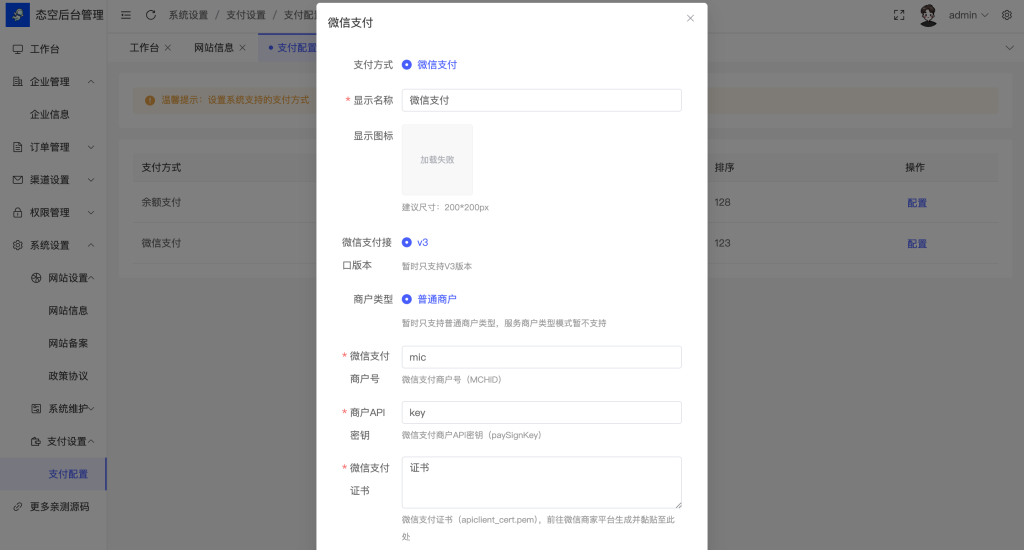Select the 普通商户 merchant type radio
Viewport: 1024px width, 550px height.
click(406, 299)
